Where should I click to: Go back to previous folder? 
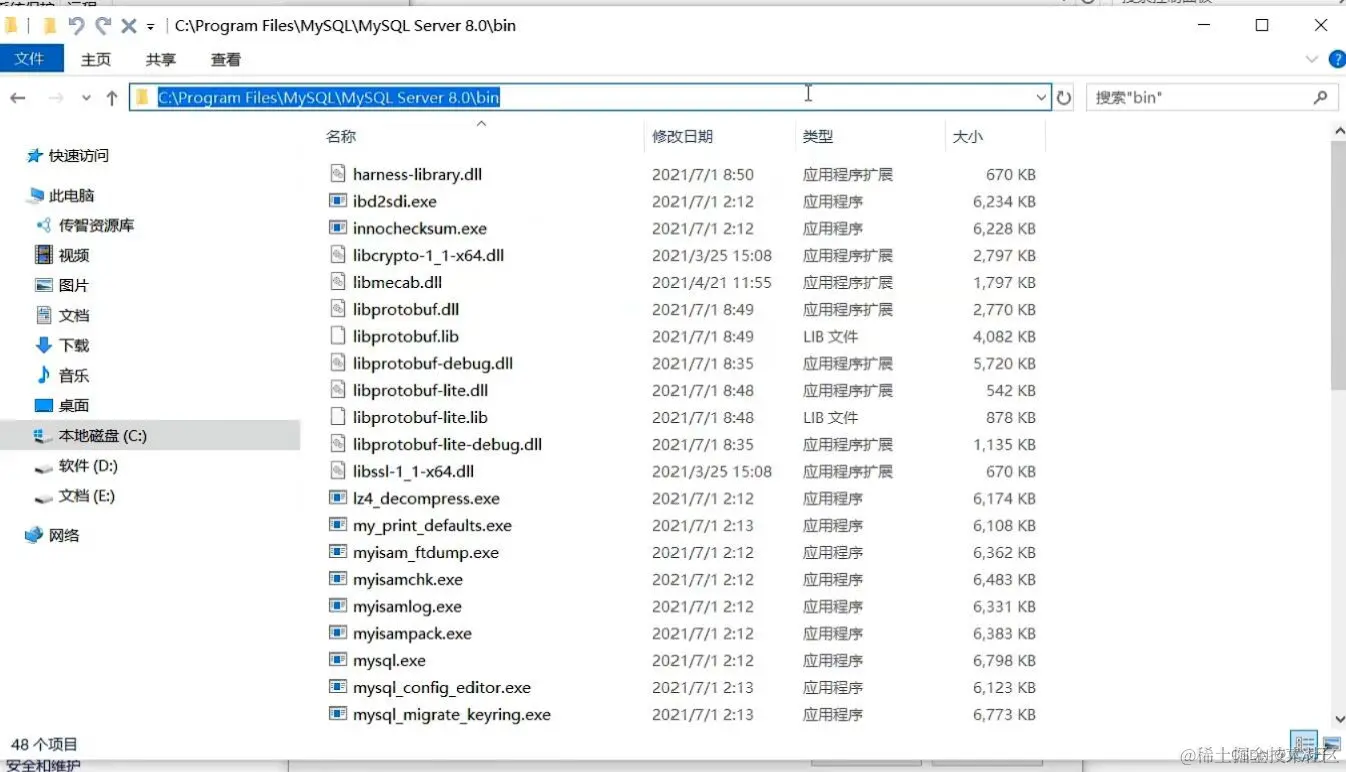click(18, 97)
